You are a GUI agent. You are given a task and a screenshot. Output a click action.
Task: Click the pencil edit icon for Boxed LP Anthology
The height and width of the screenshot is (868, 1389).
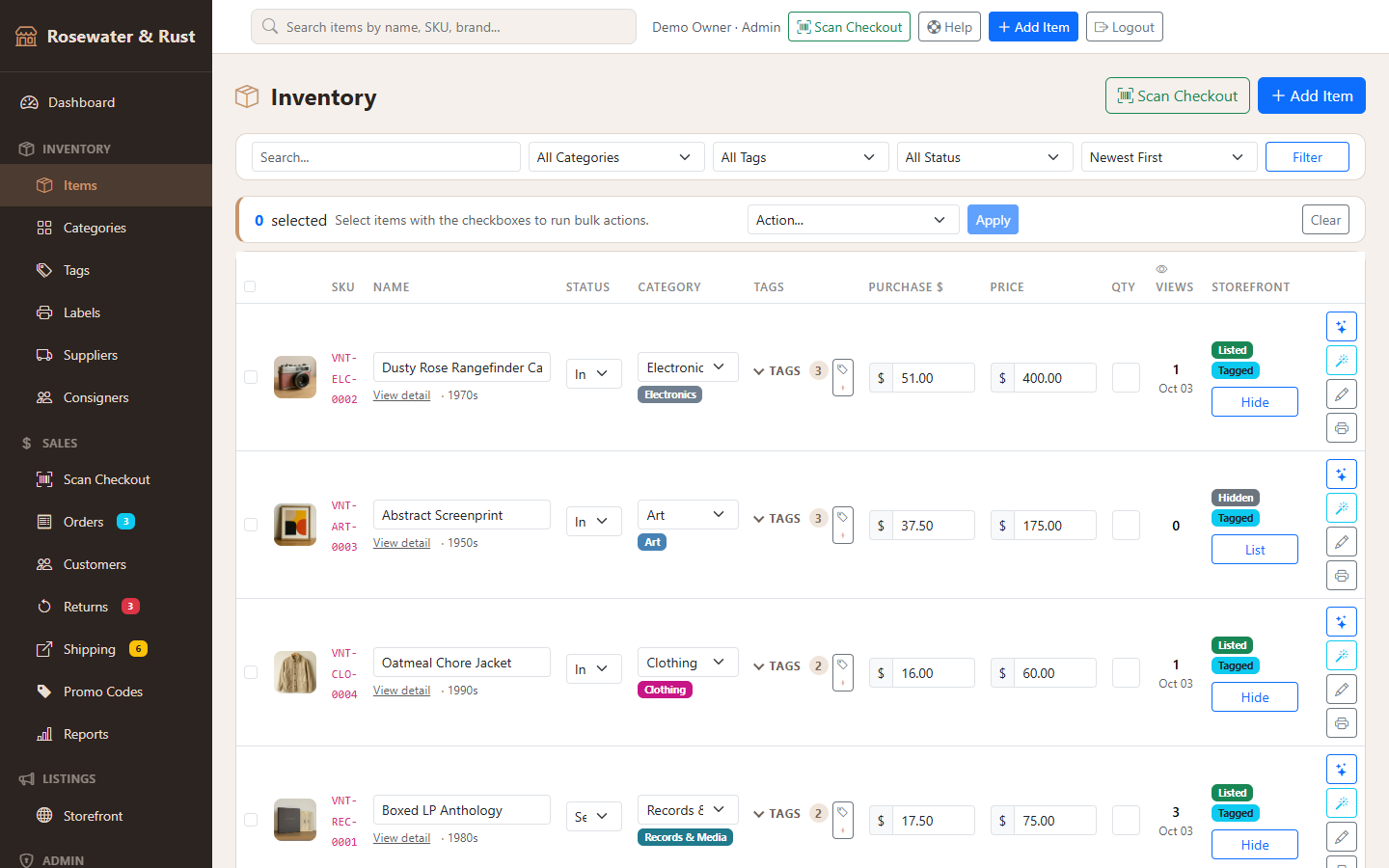click(1342, 836)
